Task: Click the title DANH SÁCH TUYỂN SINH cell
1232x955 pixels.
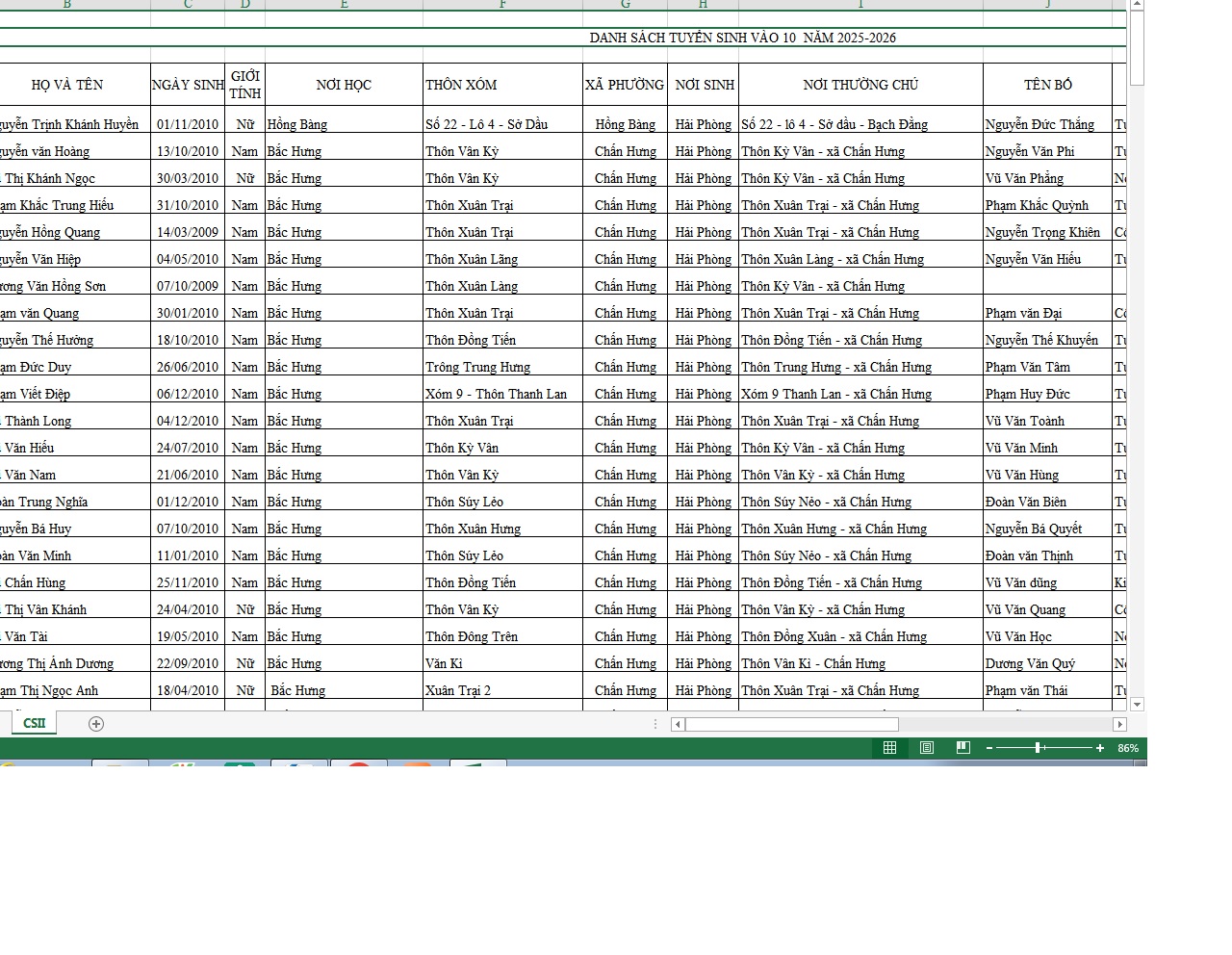Action: 742,38
